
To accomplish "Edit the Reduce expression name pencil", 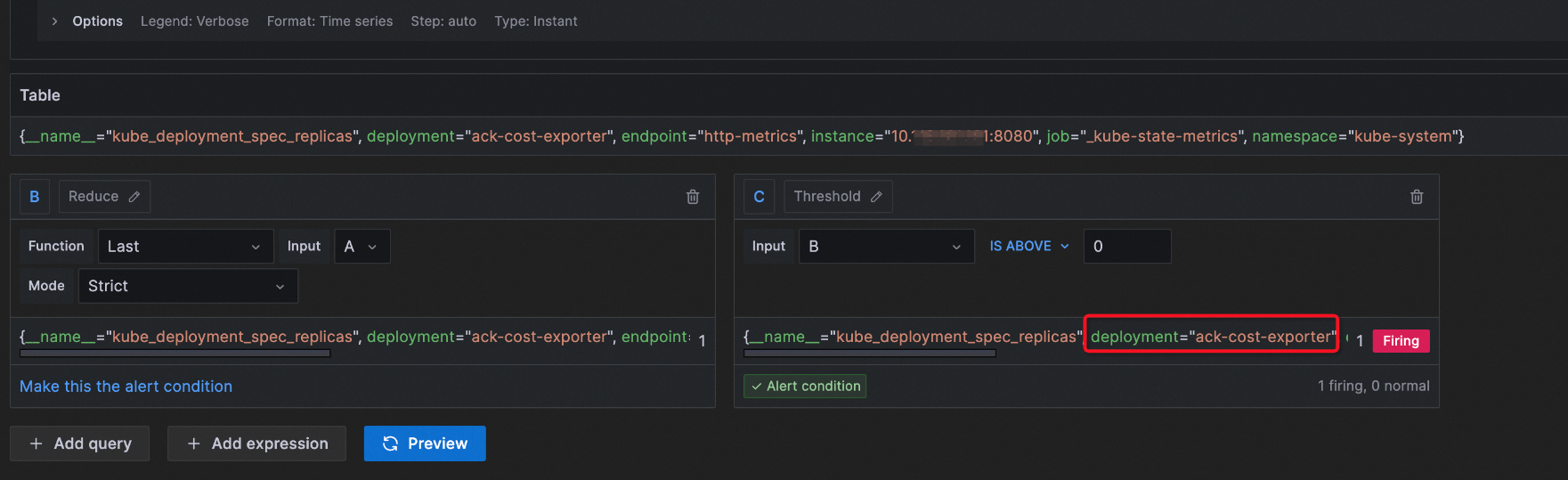I will [x=134, y=197].
